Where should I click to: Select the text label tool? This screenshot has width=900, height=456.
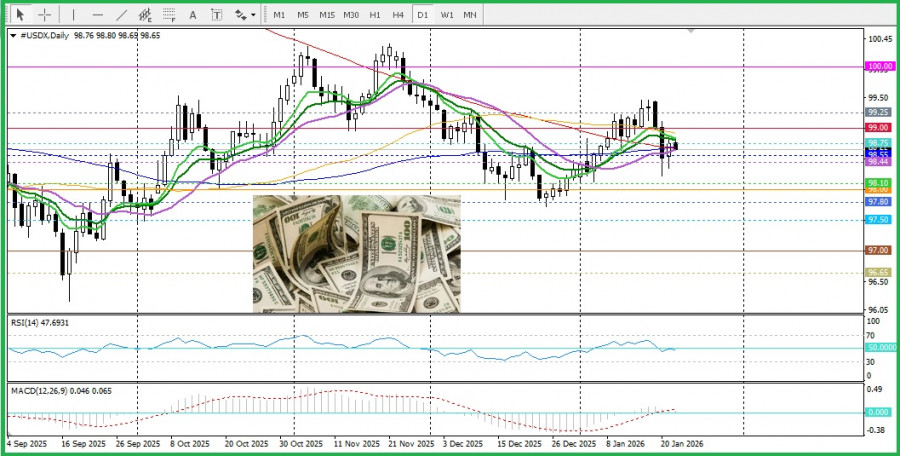(216, 15)
